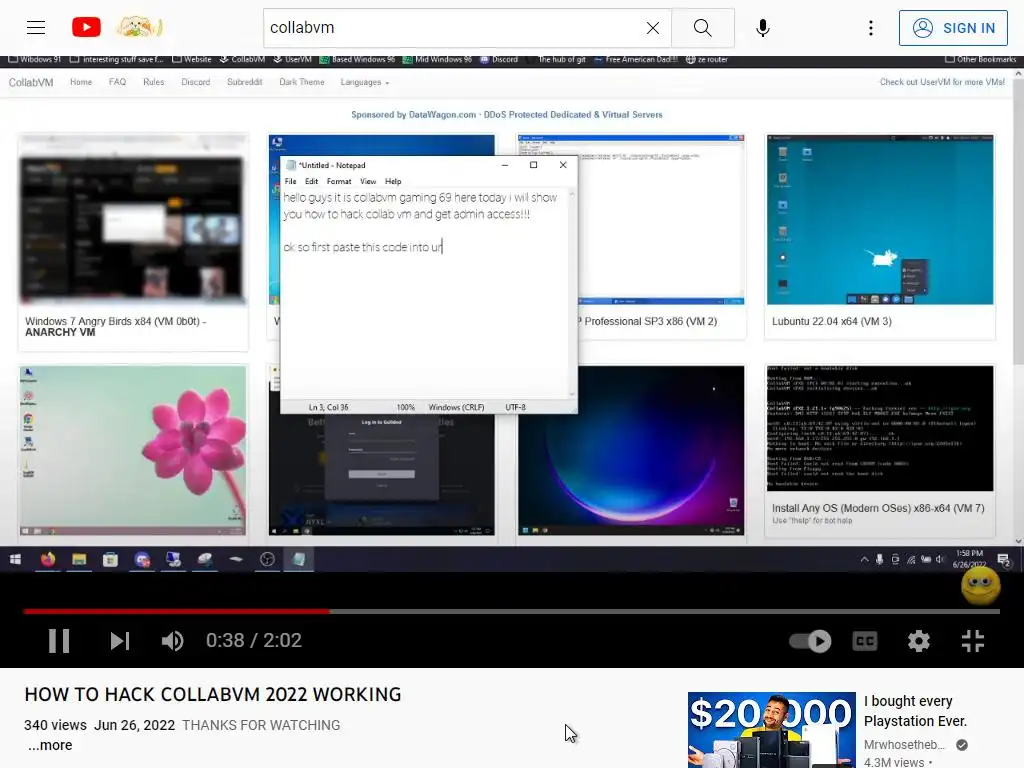Open the File menu in Notepad
Viewport: 1024px width, 768px height.
click(291, 182)
